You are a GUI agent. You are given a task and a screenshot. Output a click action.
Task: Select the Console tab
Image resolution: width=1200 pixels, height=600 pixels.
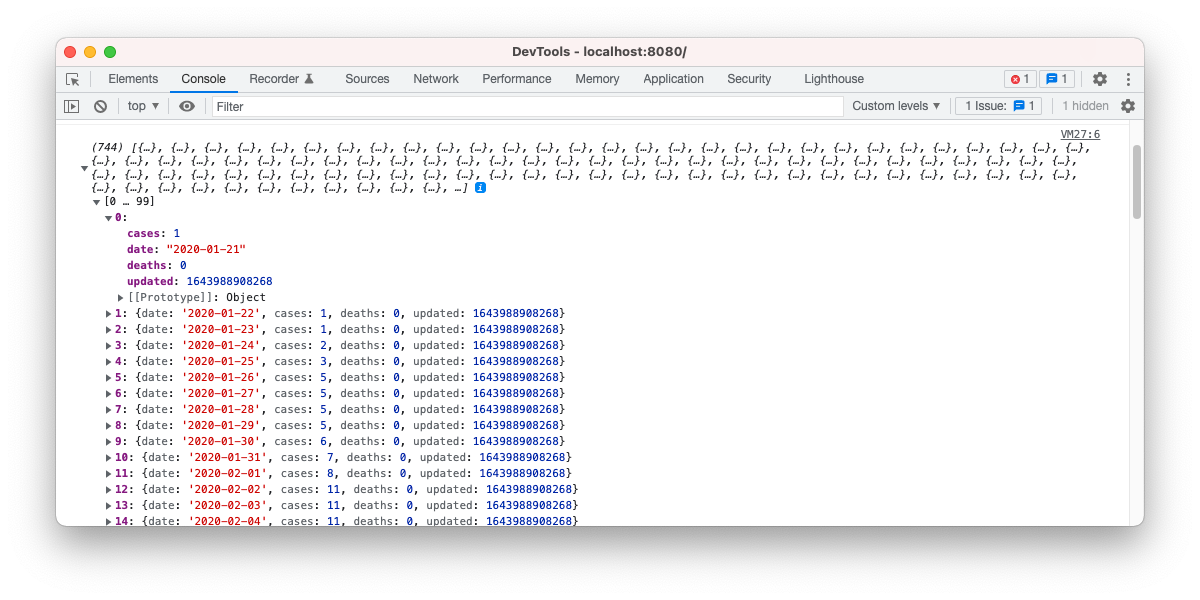(203, 79)
